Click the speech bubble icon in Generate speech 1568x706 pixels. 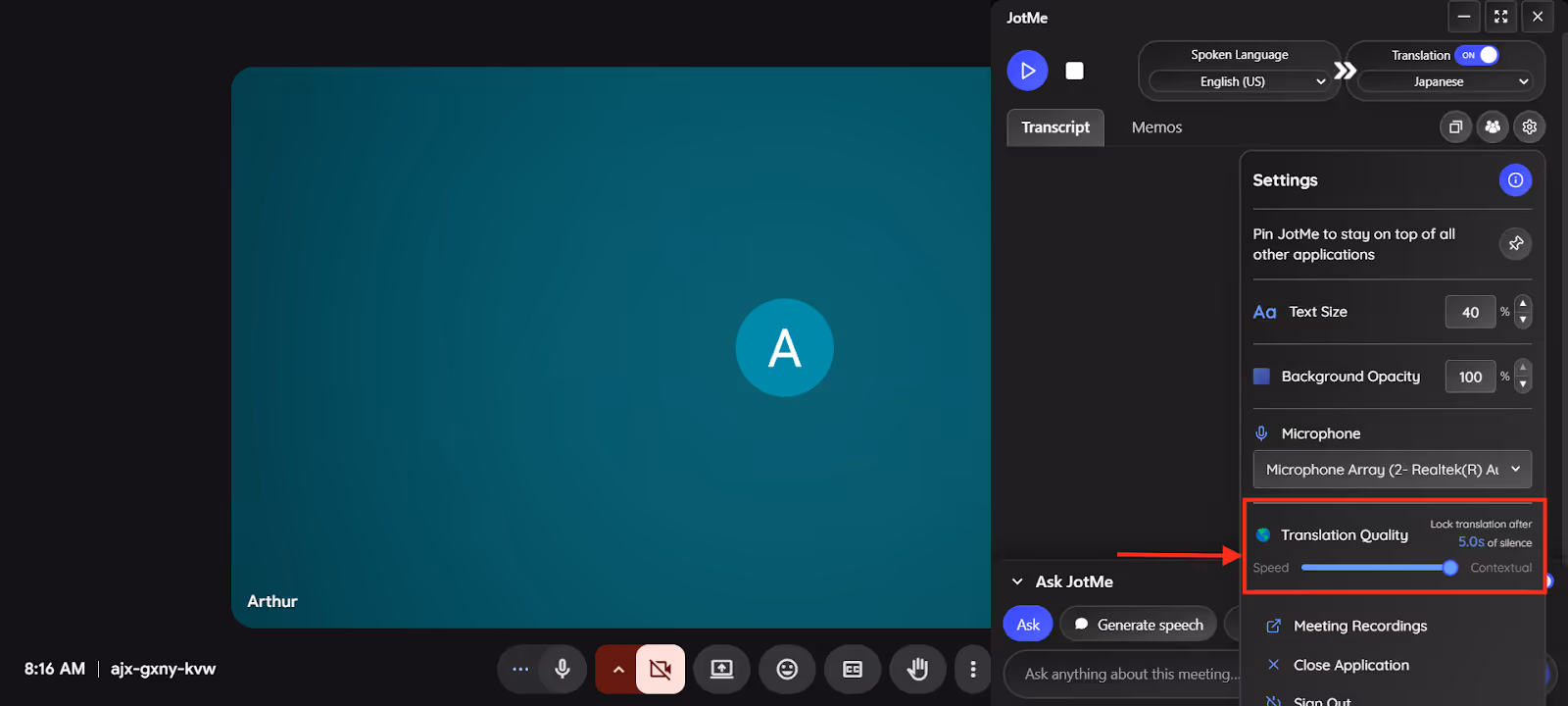click(x=1082, y=624)
